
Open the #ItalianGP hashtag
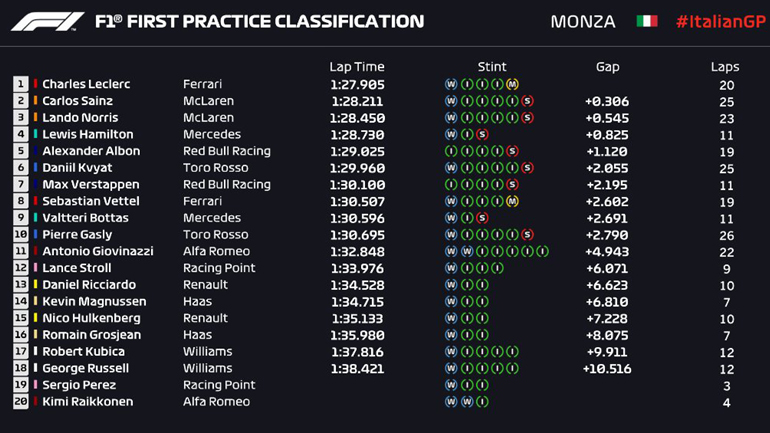715,21
